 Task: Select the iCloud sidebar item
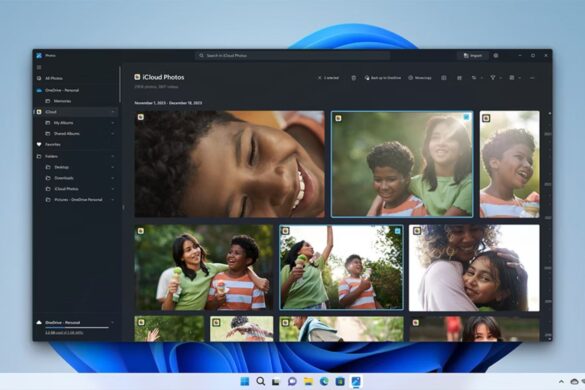coord(77,112)
